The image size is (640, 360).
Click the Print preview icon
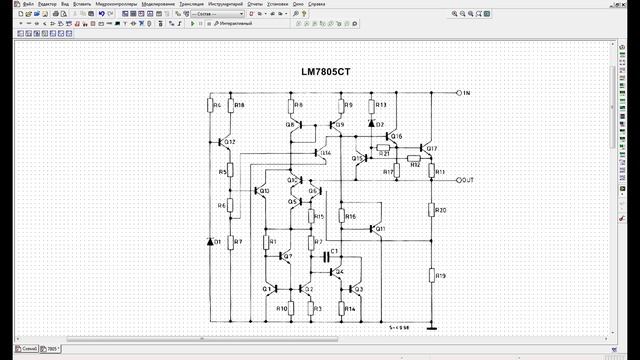[x=64, y=14]
